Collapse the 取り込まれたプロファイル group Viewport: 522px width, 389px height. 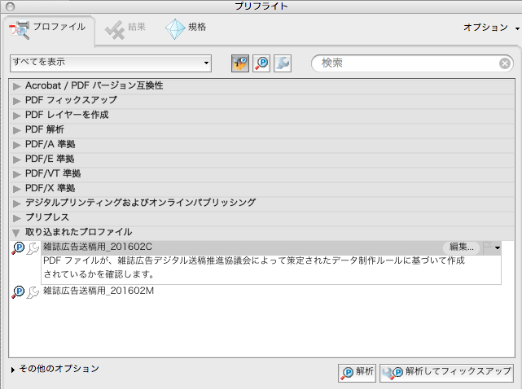pos(16,232)
